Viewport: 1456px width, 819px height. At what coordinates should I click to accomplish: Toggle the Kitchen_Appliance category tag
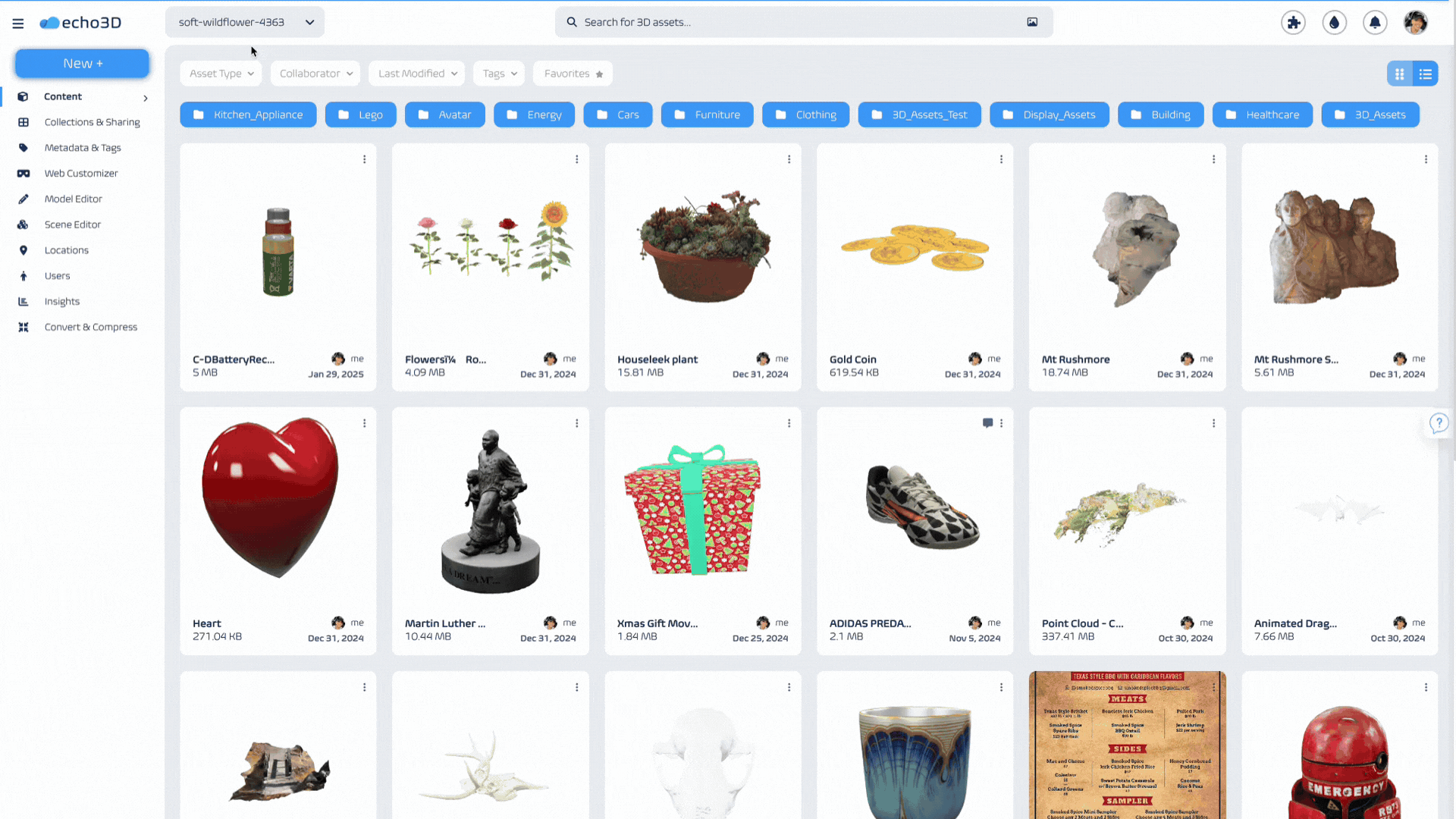(248, 113)
